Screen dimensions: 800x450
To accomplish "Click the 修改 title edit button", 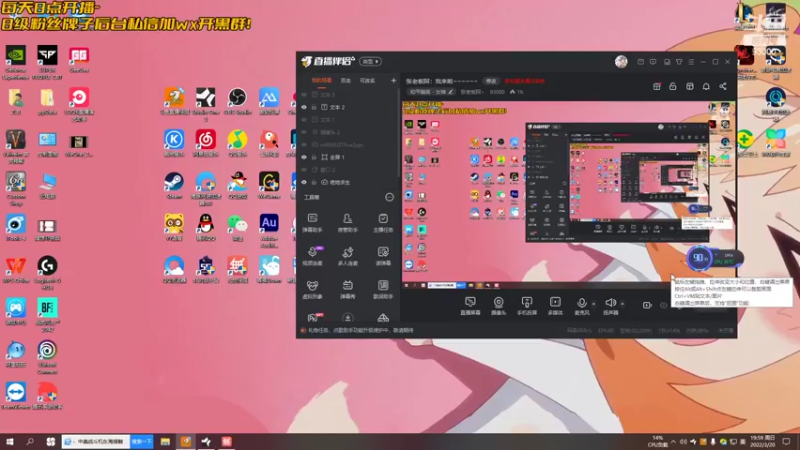I will click(491, 81).
